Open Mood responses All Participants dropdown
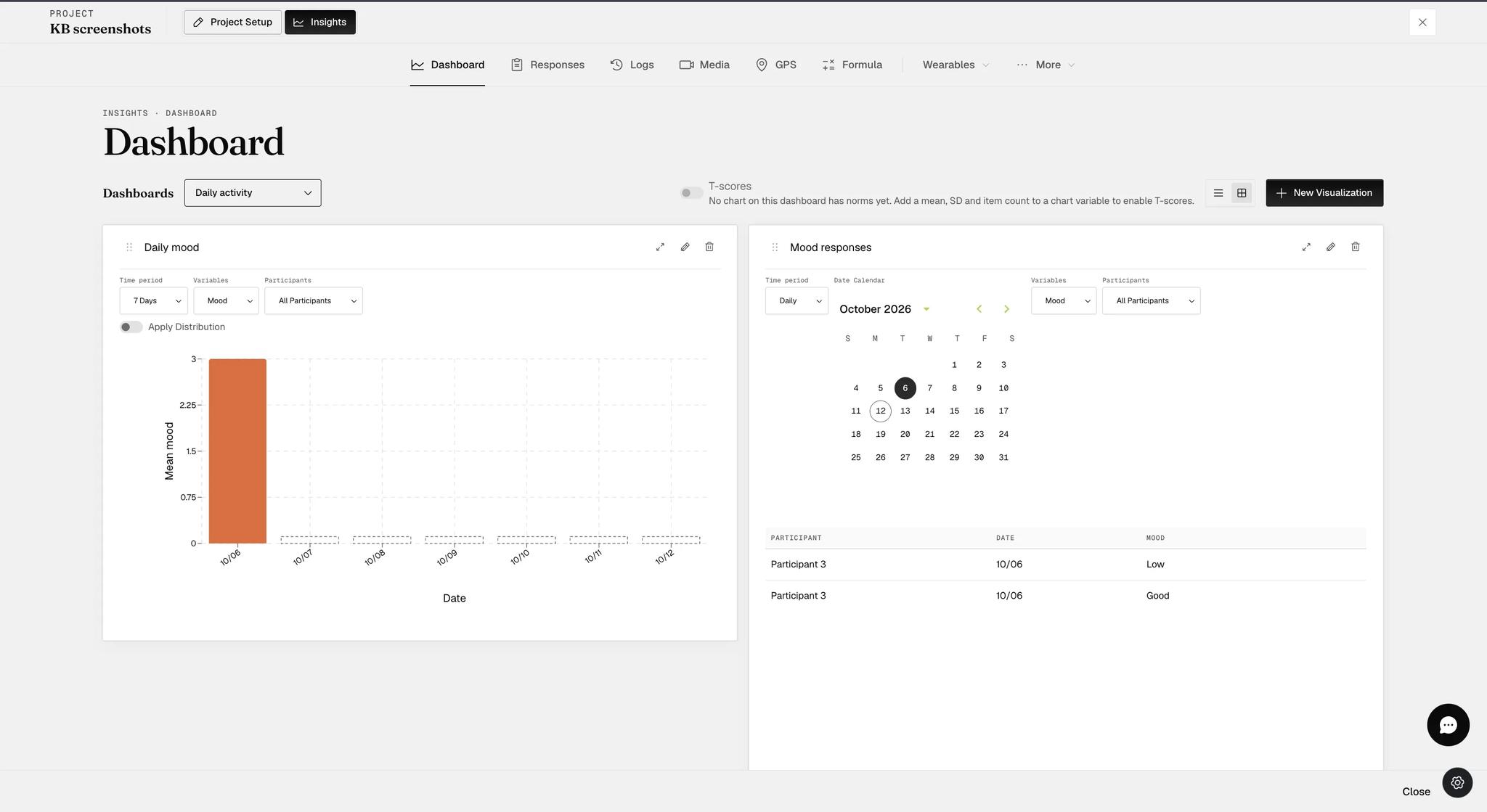 pos(1151,301)
